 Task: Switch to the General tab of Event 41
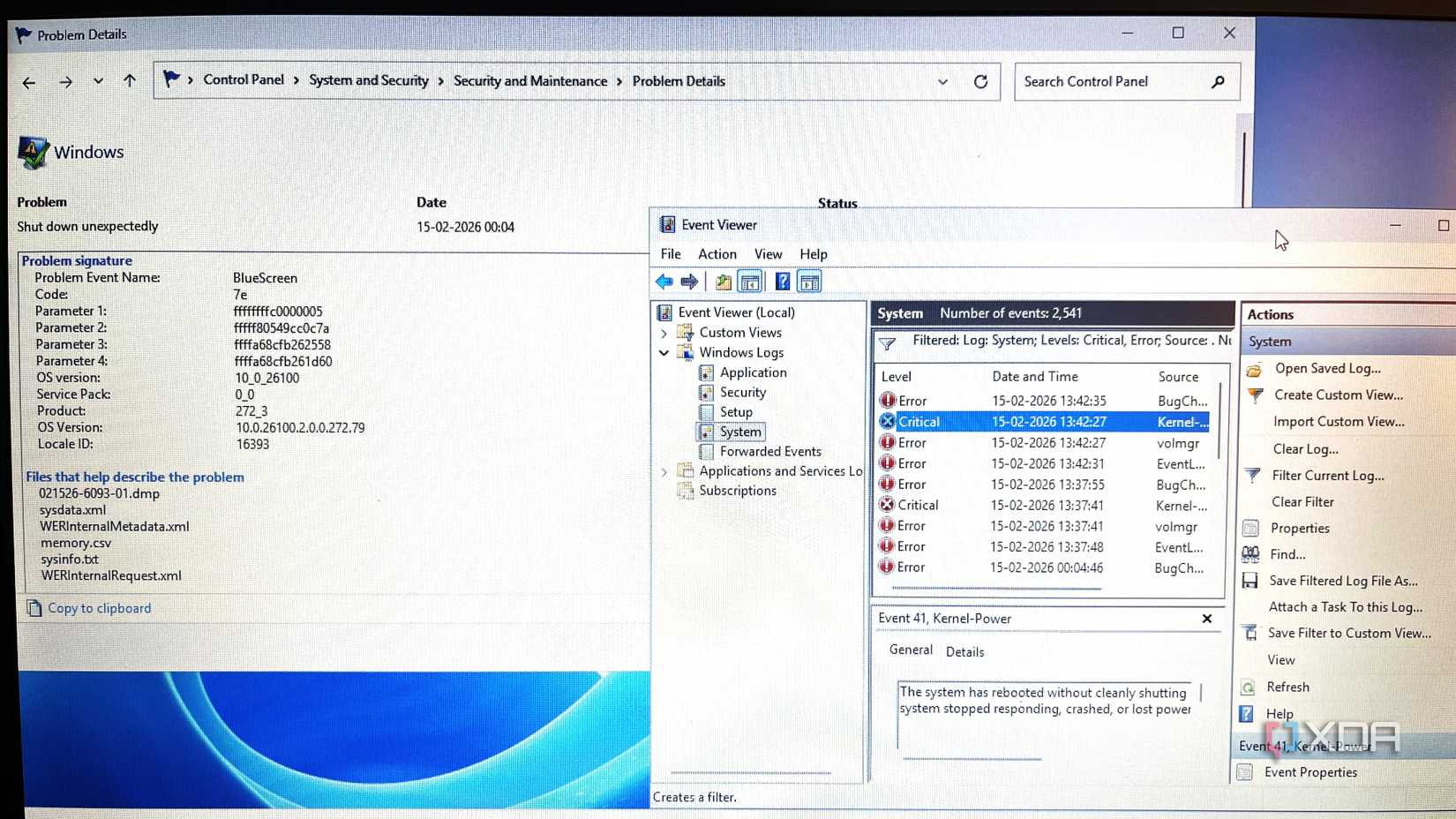click(x=911, y=650)
